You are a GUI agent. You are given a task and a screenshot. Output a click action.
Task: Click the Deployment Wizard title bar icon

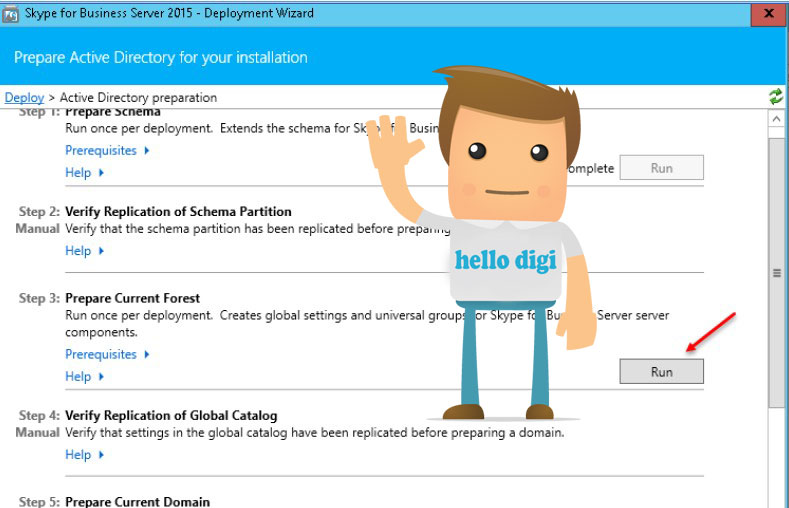click(x=10, y=14)
